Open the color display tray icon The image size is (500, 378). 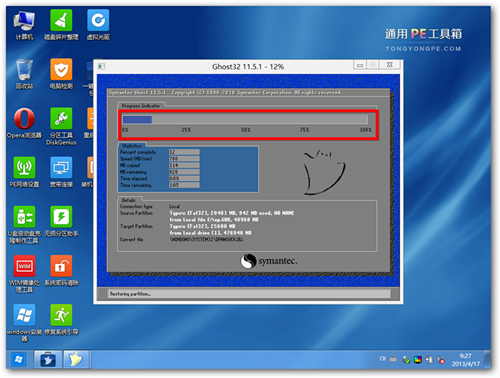[x=417, y=360]
